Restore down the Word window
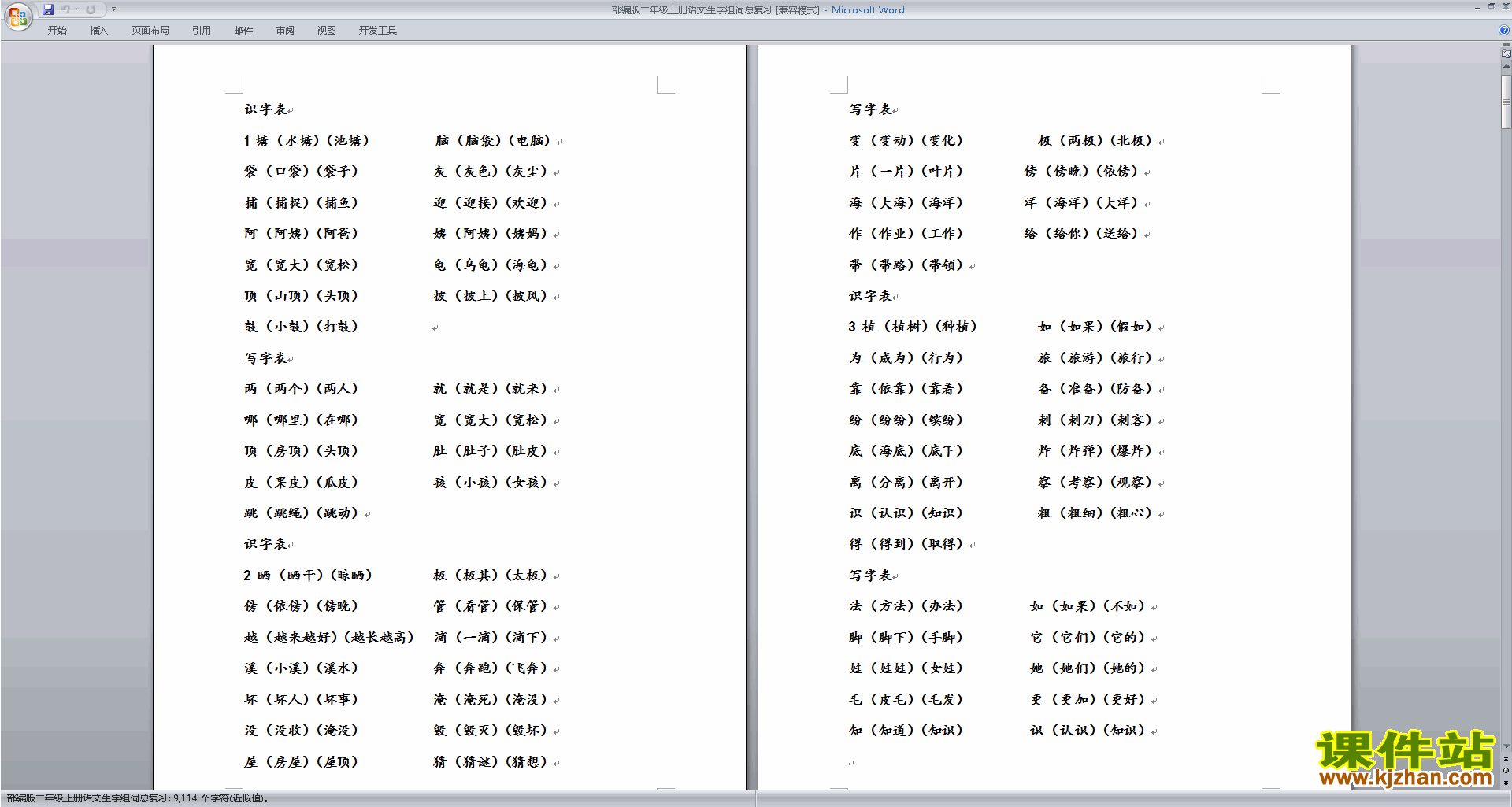Image resolution: width=1512 pixels, height=807 pixels. coord(1492,7)
